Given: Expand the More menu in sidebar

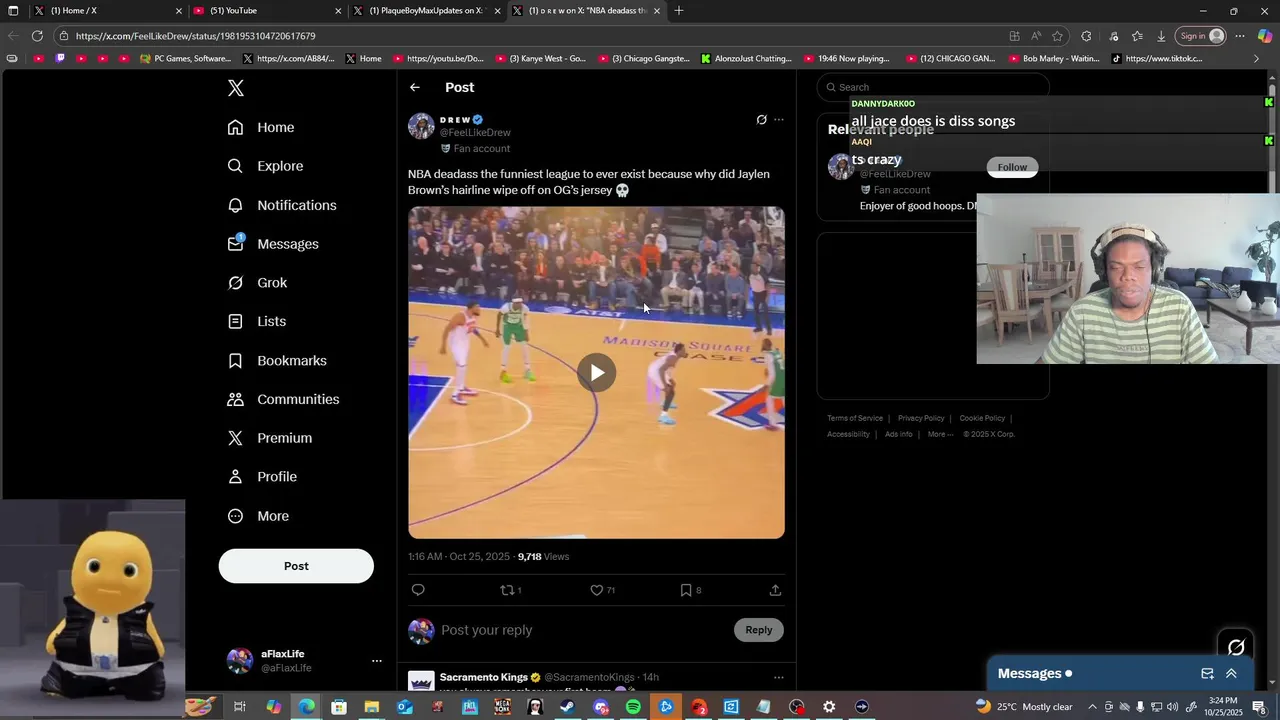Looking at the screenshot, I should click(258, 516).
